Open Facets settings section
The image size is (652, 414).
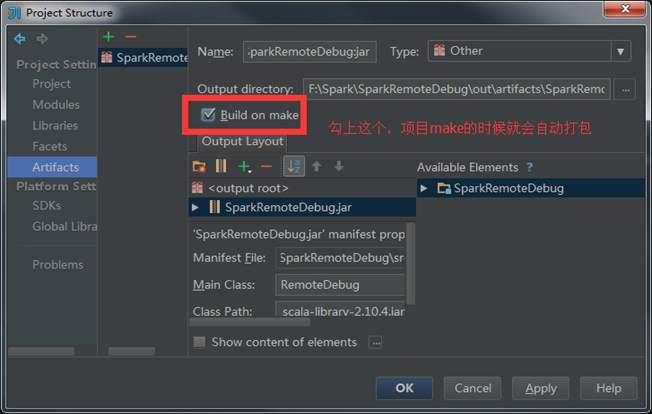50,146
